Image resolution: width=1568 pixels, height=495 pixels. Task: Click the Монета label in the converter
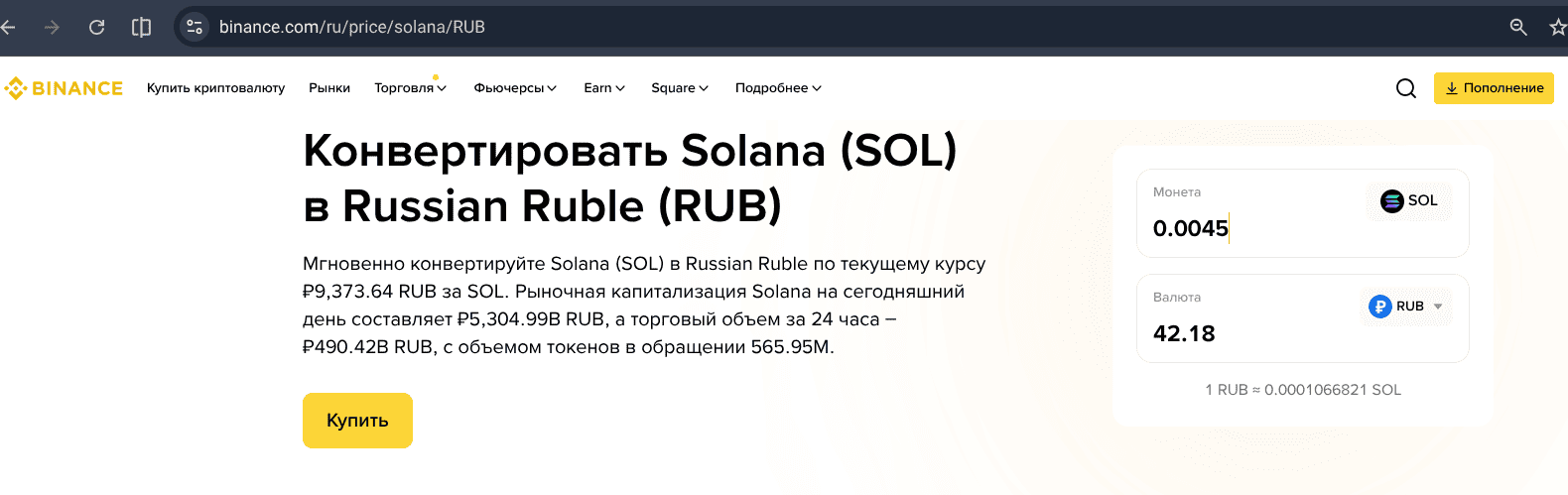click(x=1177, y=192)
